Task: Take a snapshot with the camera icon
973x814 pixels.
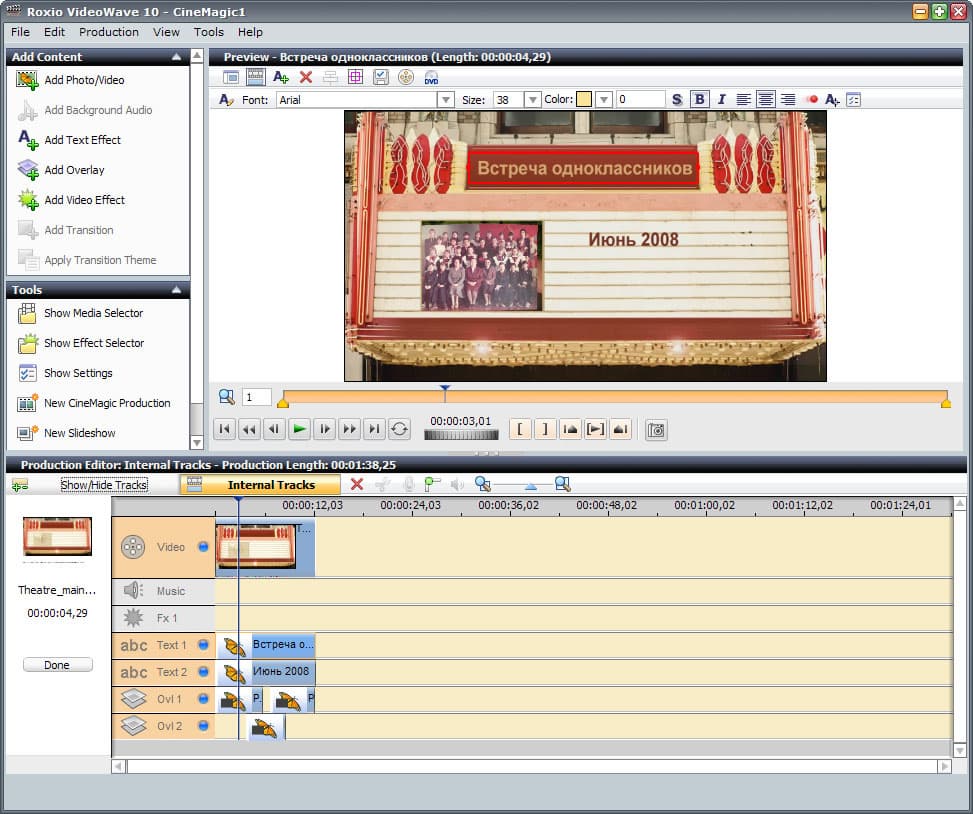Action: [656, 430]
